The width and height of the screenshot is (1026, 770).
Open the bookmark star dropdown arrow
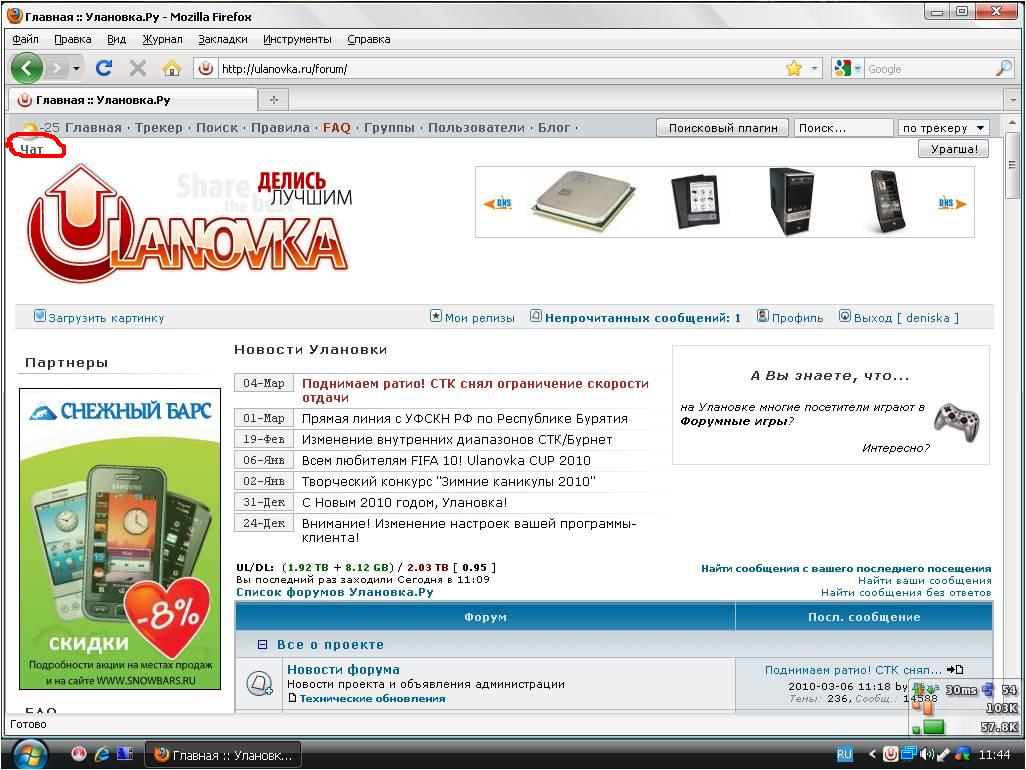coord(814,68)
